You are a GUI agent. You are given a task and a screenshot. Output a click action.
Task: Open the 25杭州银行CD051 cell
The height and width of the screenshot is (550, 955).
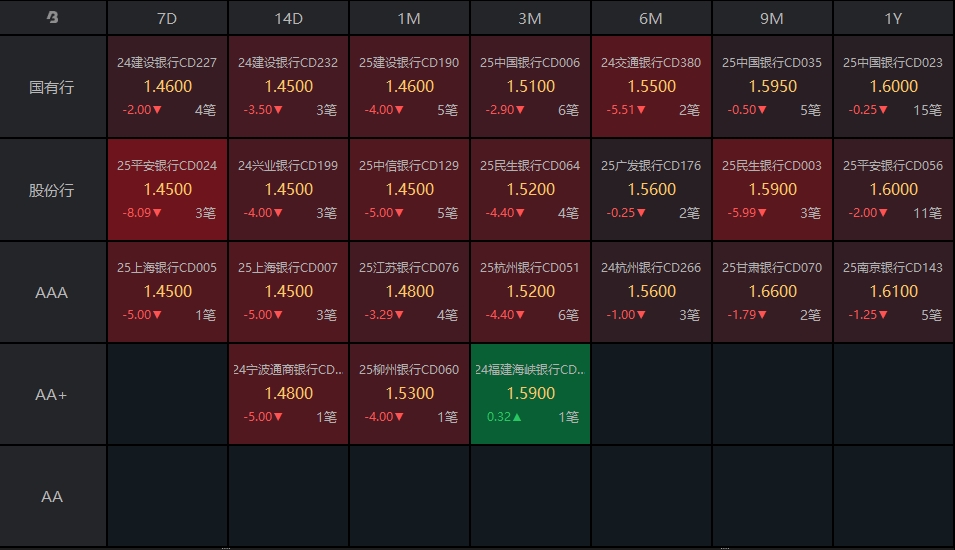(x=530, y=292)
